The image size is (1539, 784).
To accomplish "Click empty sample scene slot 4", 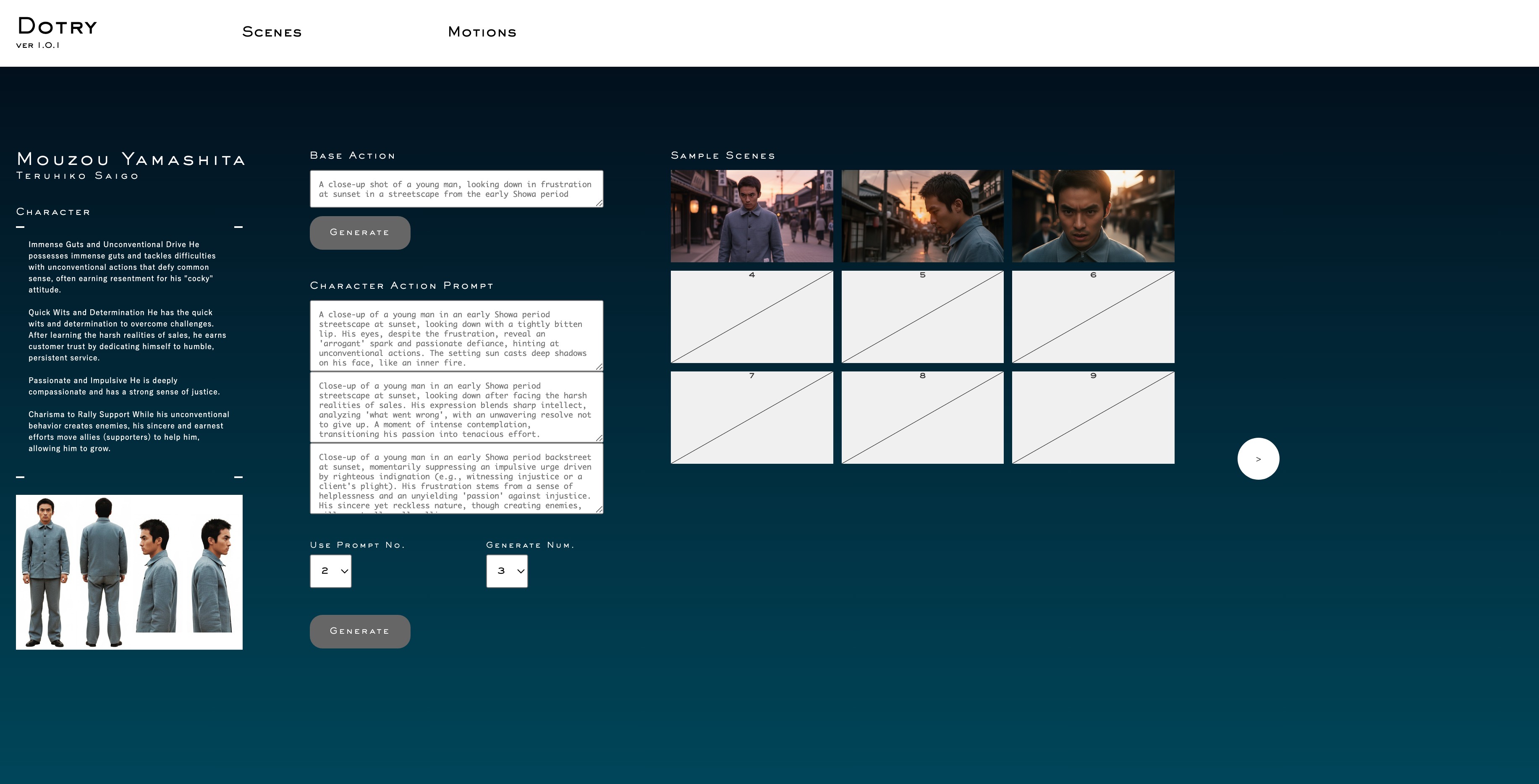I will click(x=751, y=317).
